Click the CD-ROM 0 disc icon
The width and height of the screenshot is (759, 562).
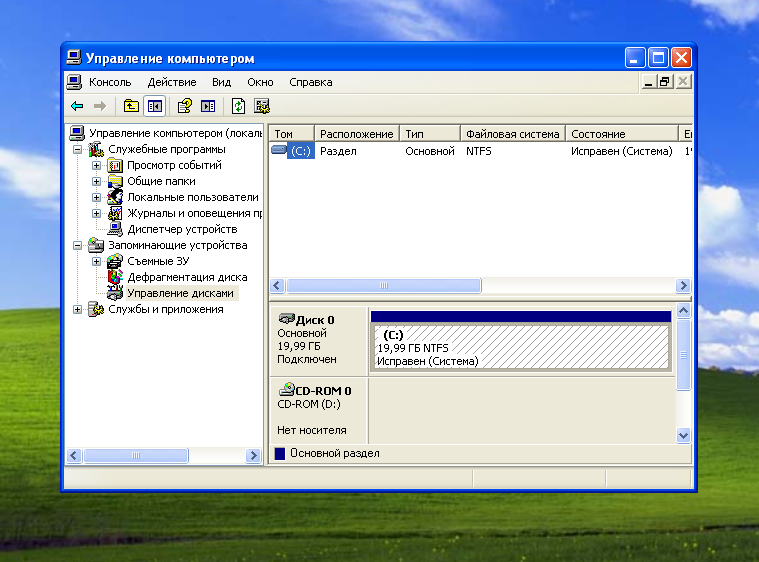pyautogui.click(x=287, y=389)
